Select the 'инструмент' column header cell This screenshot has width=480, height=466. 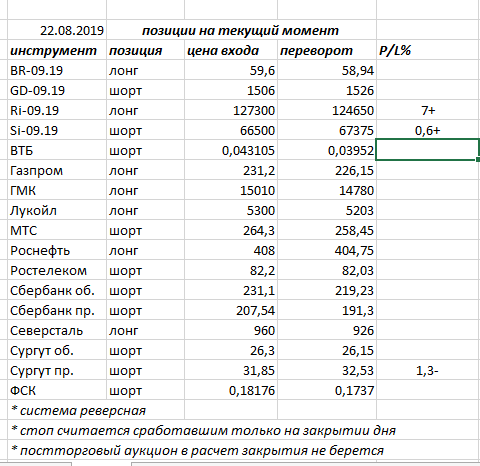point(57,50)
